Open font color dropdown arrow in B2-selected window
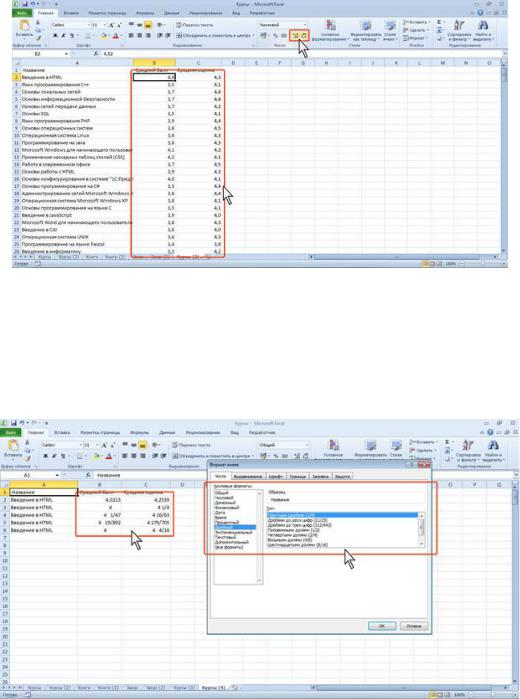520x699 pixels. click(121, 36)
